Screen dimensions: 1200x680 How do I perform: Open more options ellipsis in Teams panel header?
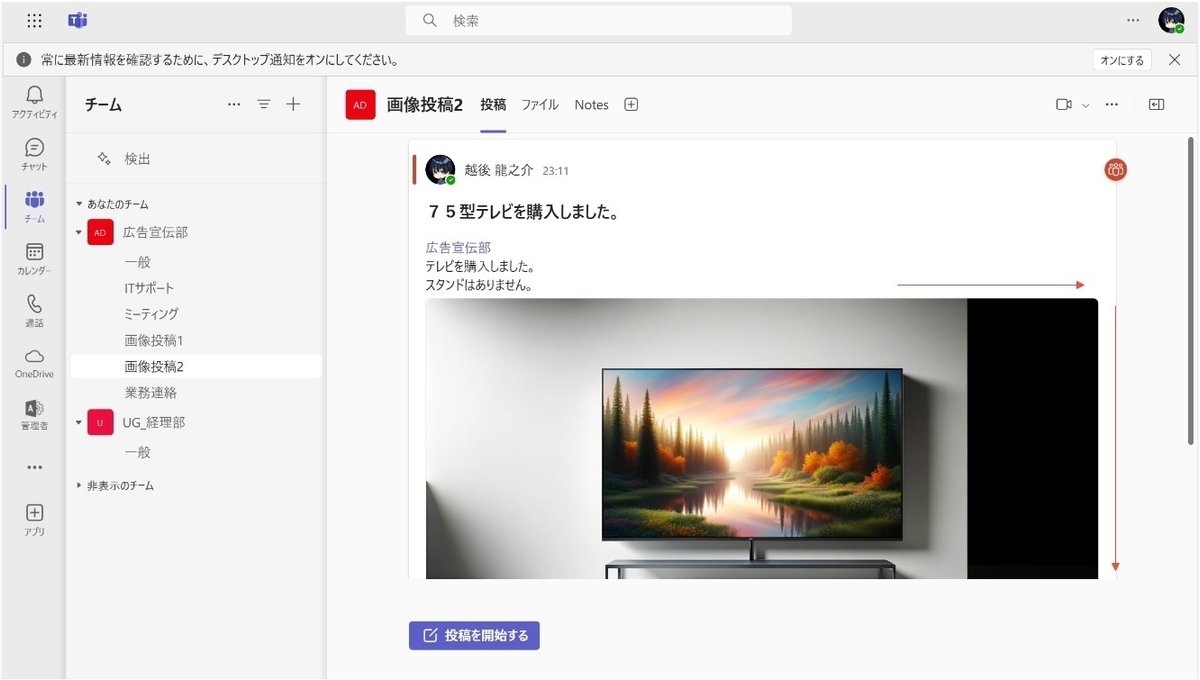pos(234,104)
